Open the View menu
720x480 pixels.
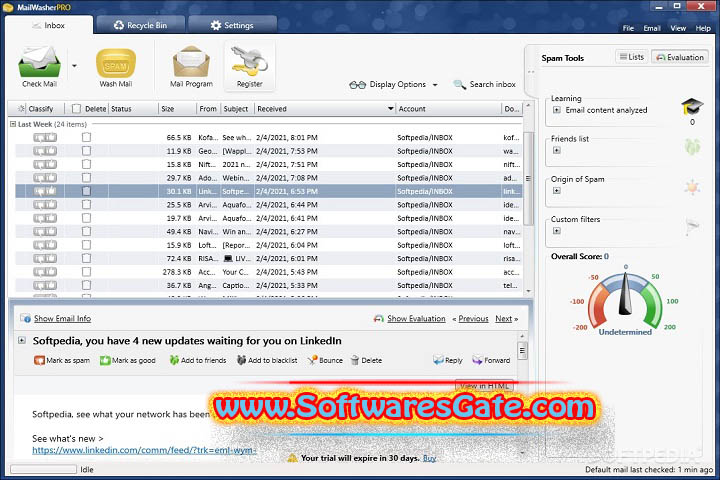678,28
